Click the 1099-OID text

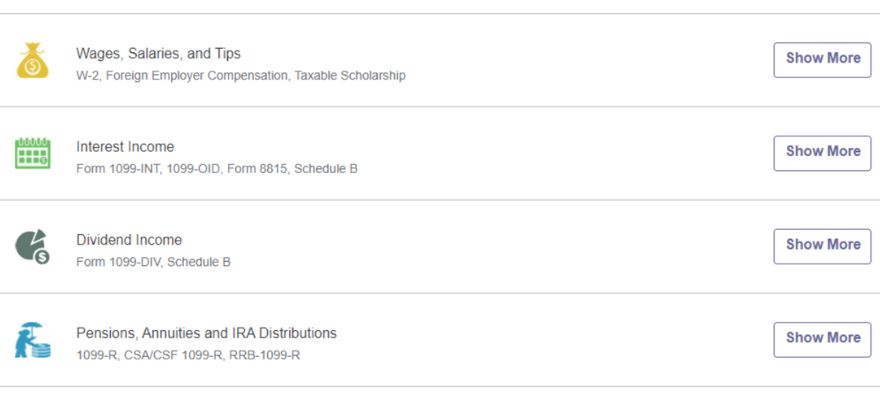coord(194,168)
